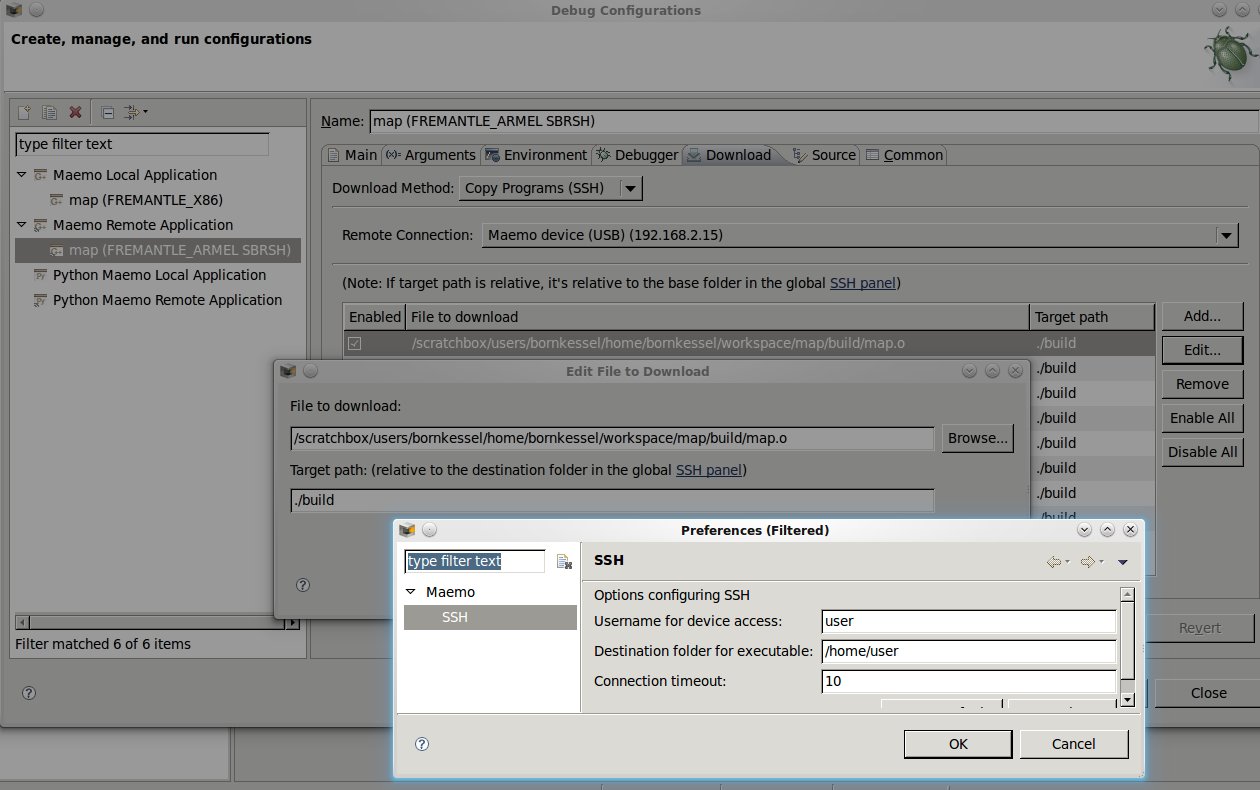The width and height of the screenshot is (1260, 790).
Task: Click the new launch configuration icon
Action: click(25, 112)
